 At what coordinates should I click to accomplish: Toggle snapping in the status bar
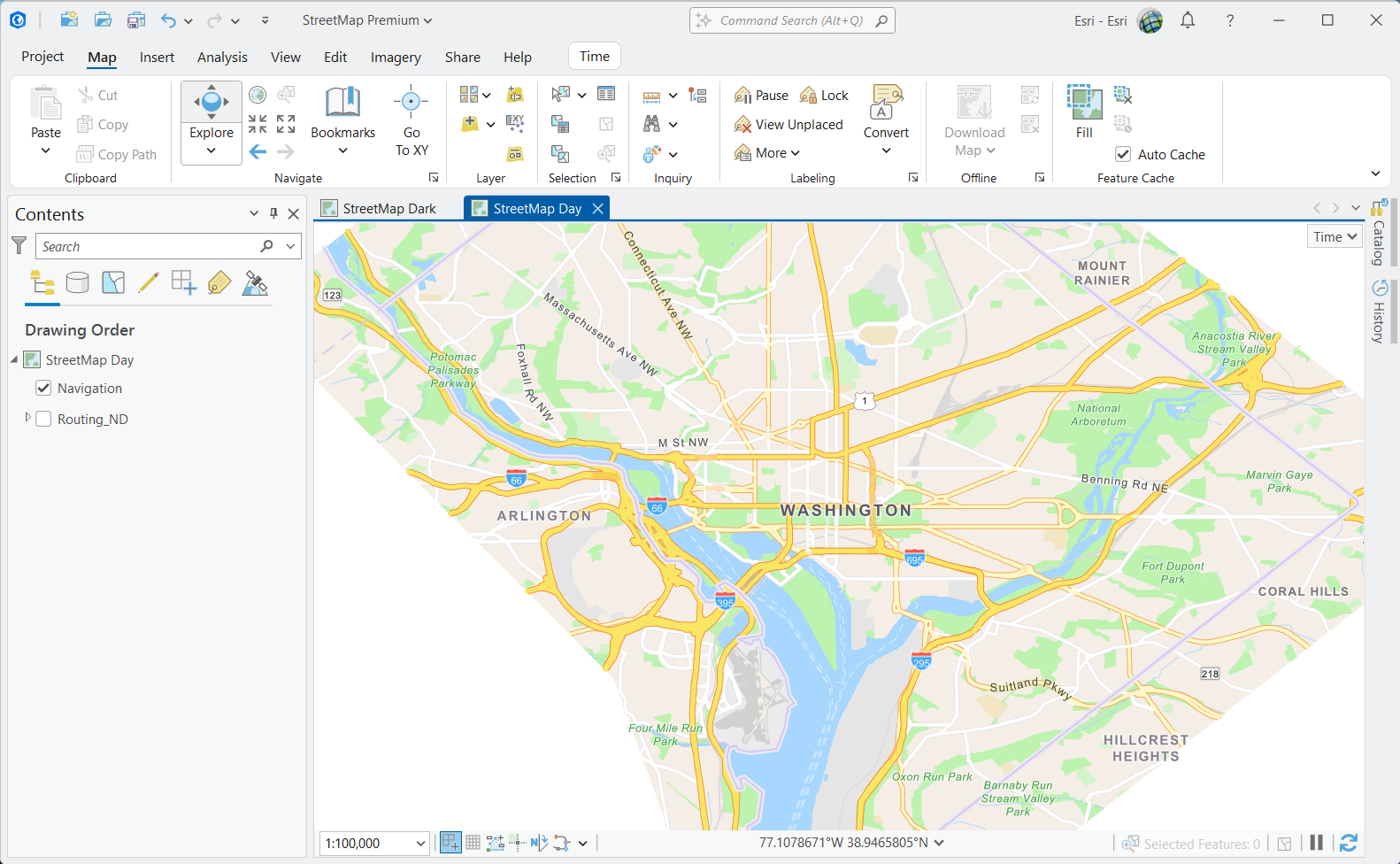[x=450, y=843]
